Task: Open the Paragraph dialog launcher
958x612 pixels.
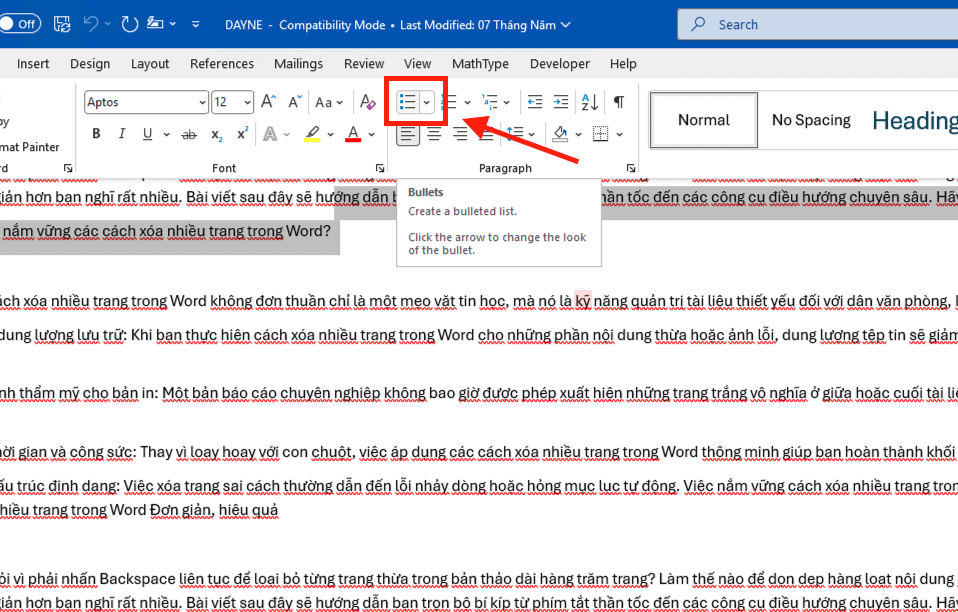Action: (x=631, y=168)
